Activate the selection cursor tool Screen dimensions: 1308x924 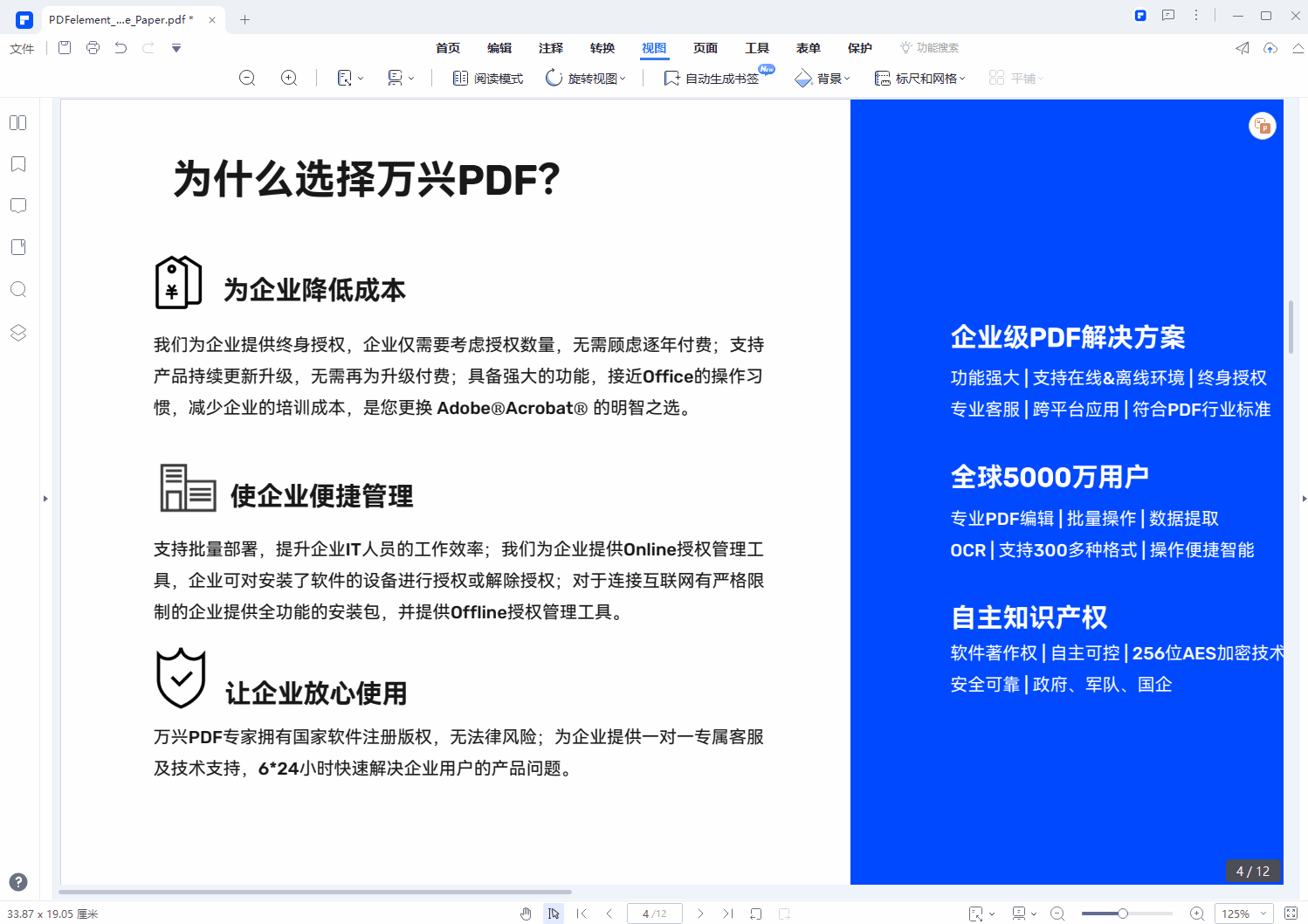[553, 913]
